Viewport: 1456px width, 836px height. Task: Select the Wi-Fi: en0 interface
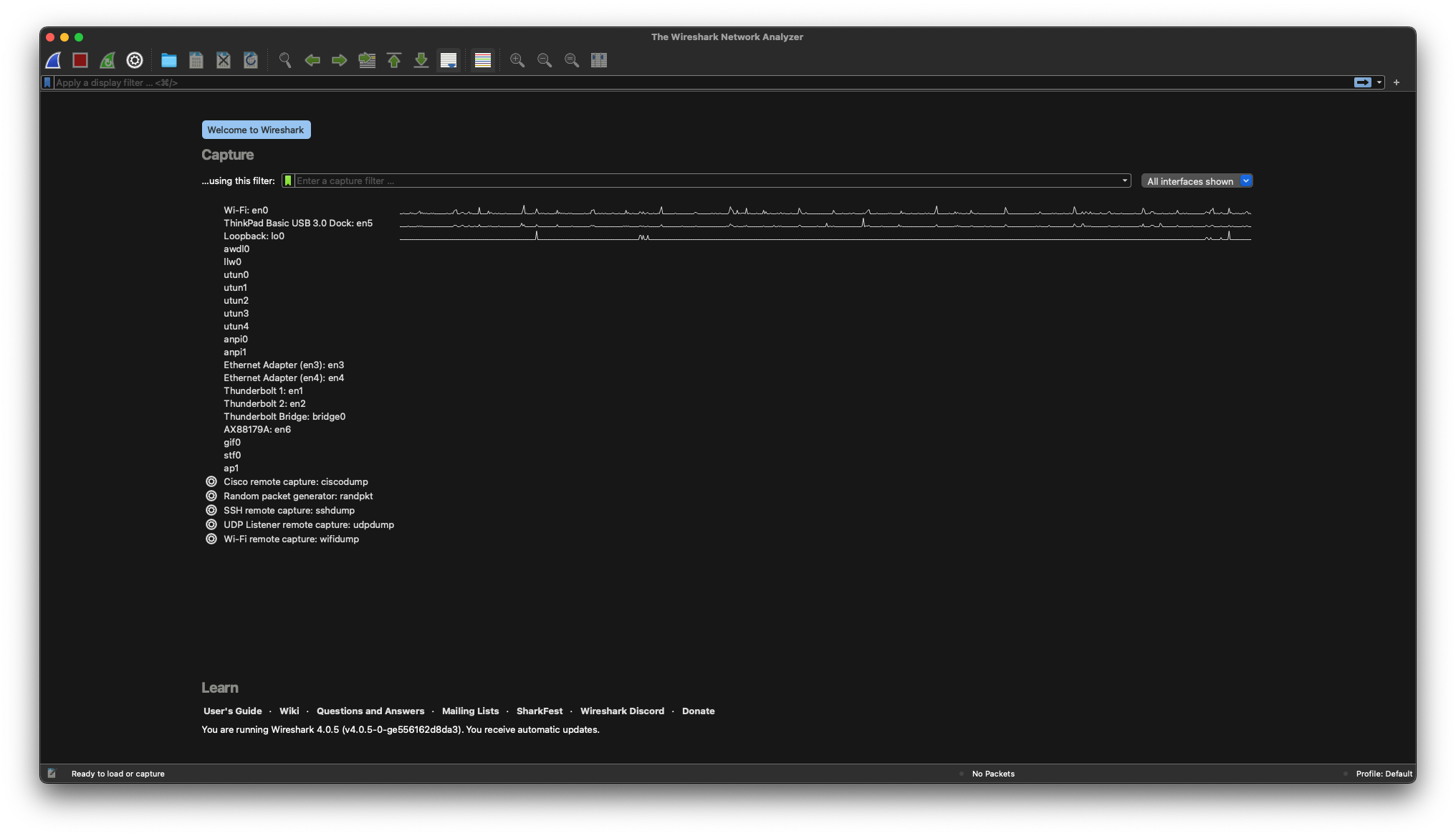pyautogui.click(x=246, y=211)
